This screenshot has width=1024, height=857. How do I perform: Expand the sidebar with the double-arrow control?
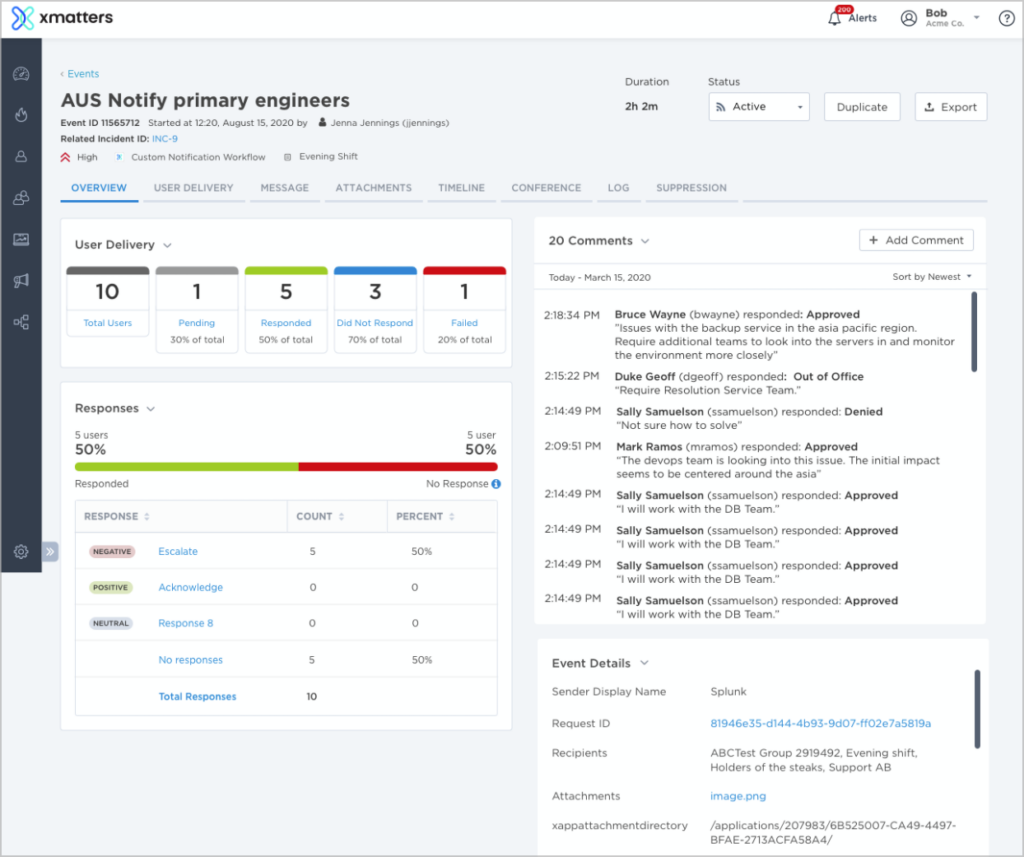click(x=48, y=551)
